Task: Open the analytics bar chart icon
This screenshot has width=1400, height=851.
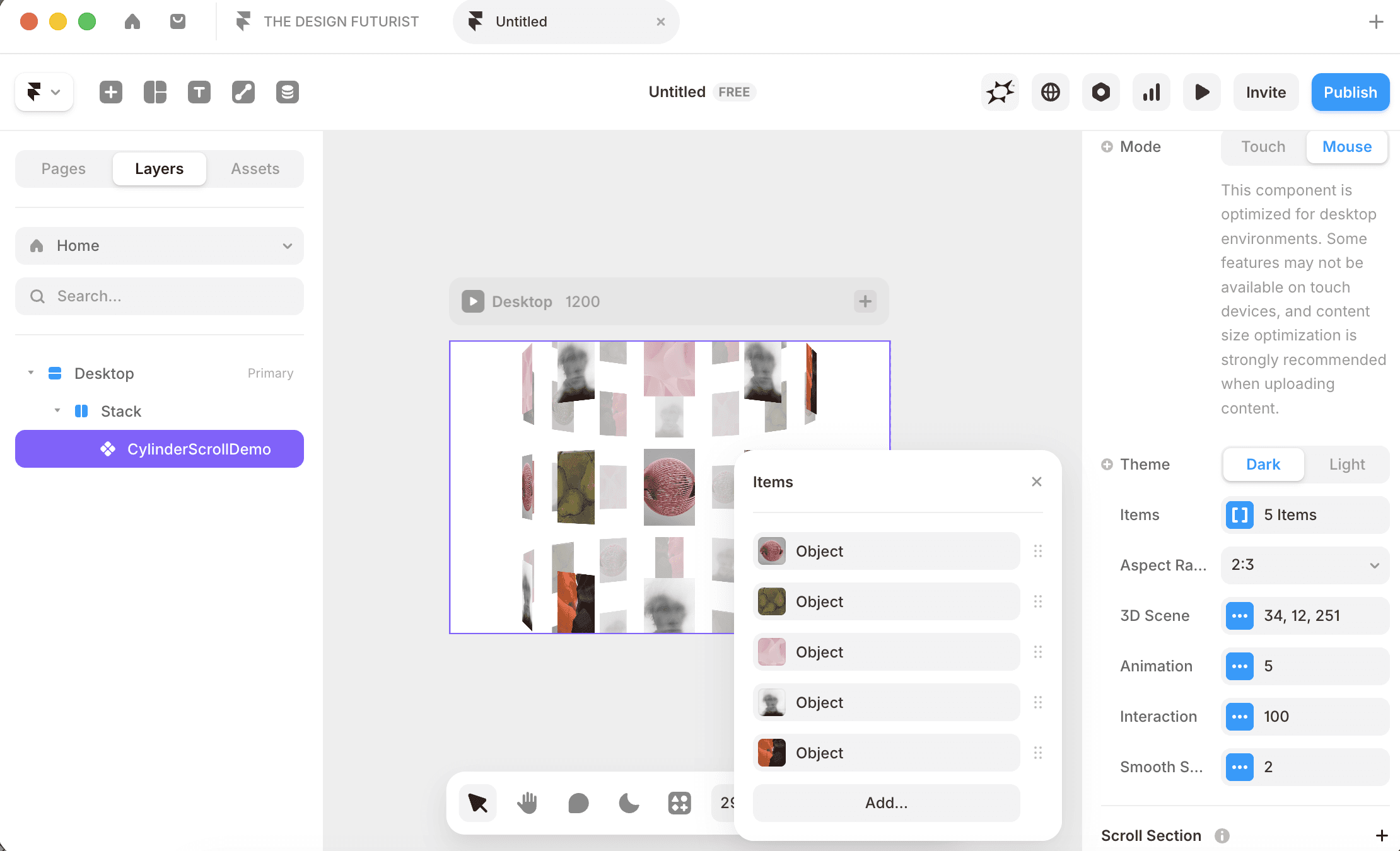Action: pyautogui.click(x=1152, y=92)
